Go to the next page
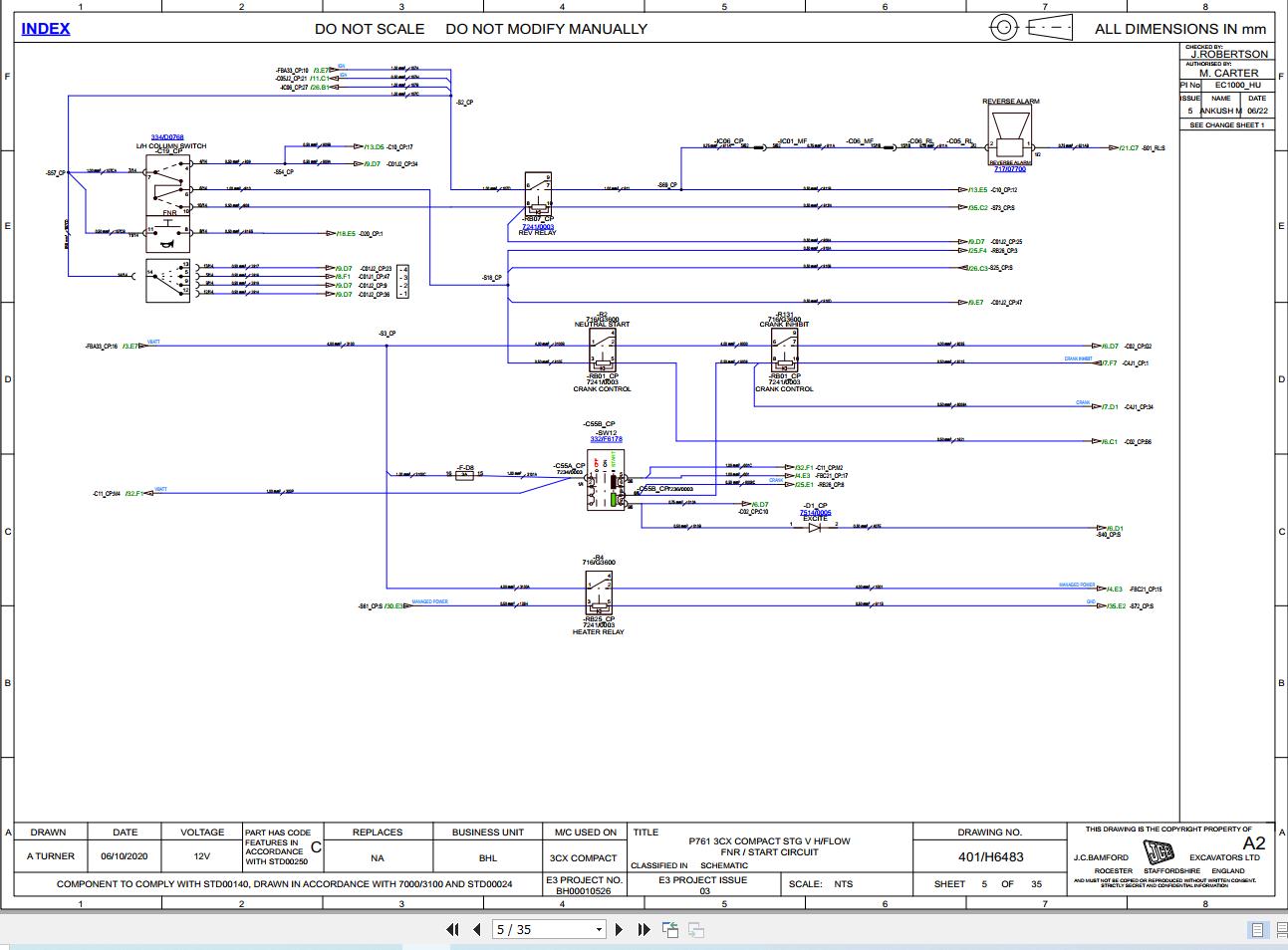 [x=619, y=929]
